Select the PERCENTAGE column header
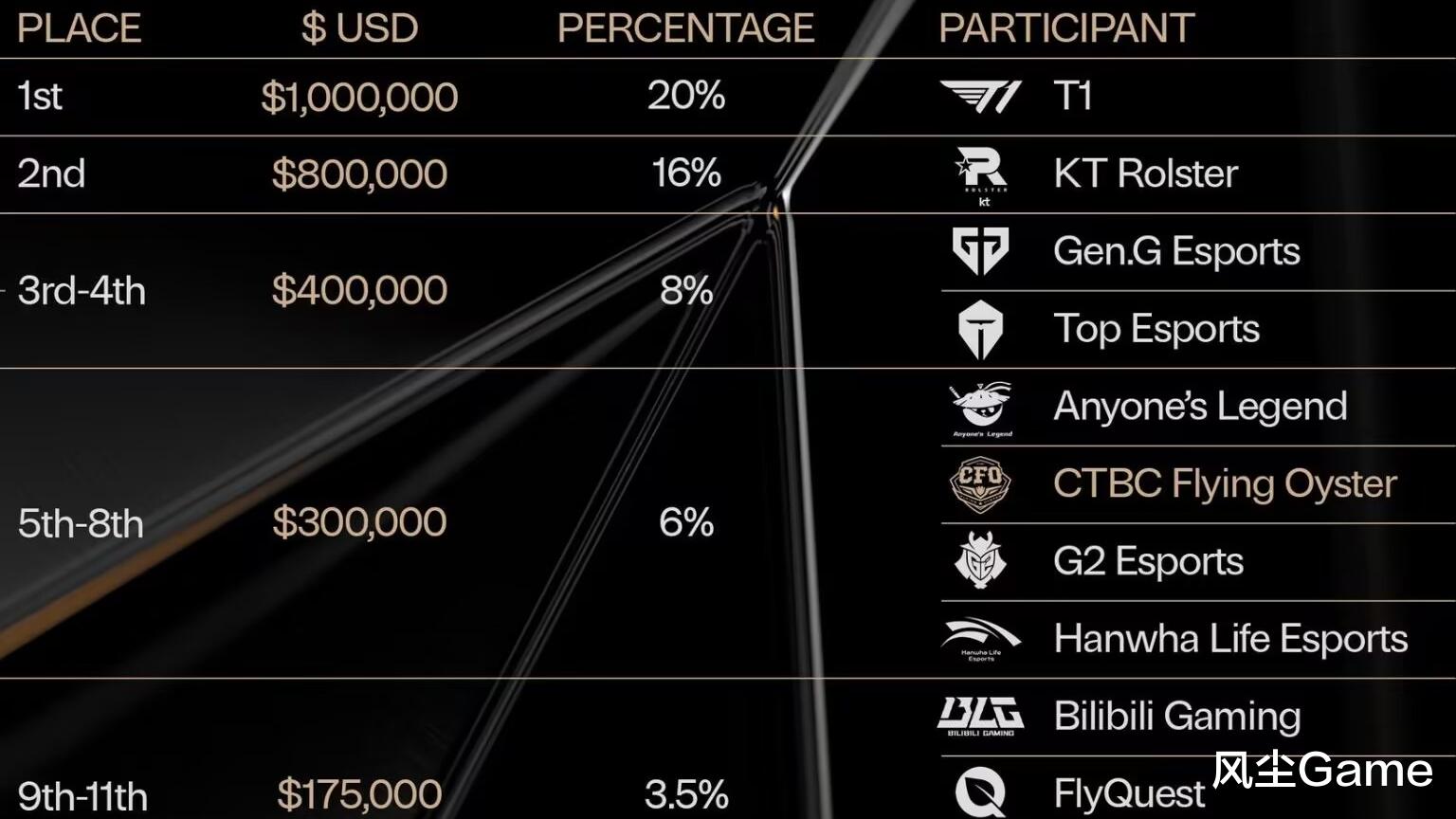 pos(685,28)
